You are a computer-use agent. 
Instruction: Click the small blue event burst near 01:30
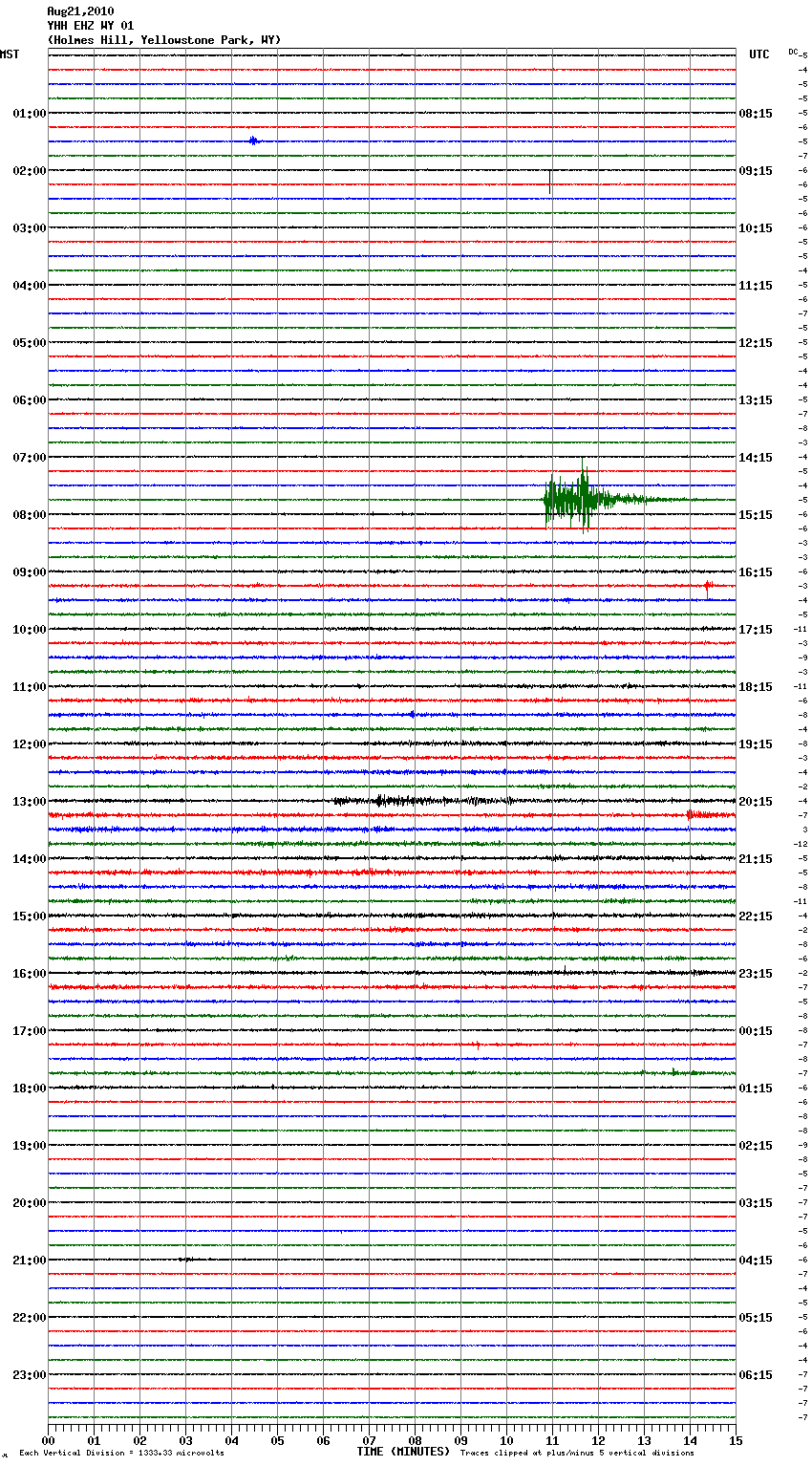253,140
